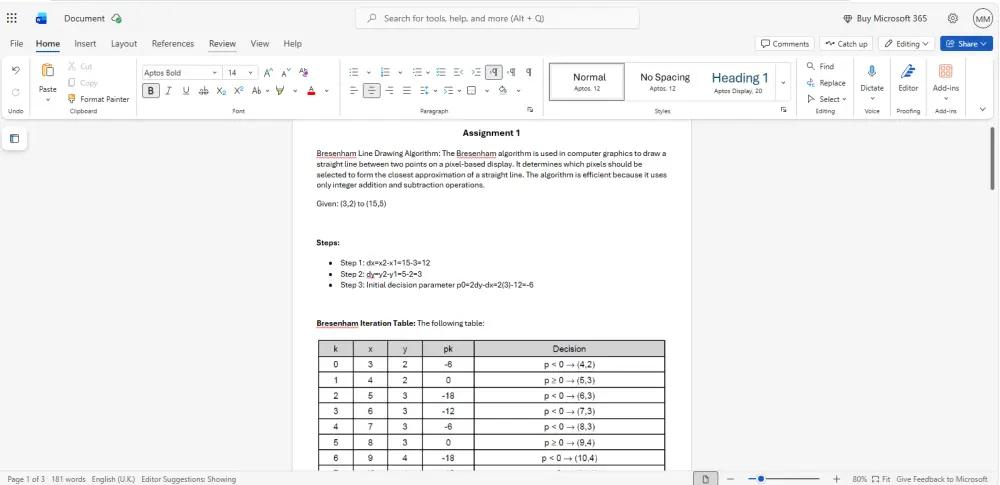
Task: Click the Share button
Action: tap(966, 43)
